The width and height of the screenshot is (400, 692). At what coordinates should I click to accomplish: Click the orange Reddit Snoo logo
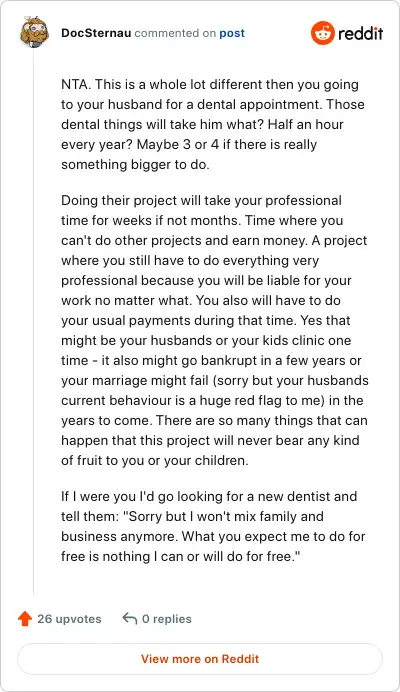323,33
